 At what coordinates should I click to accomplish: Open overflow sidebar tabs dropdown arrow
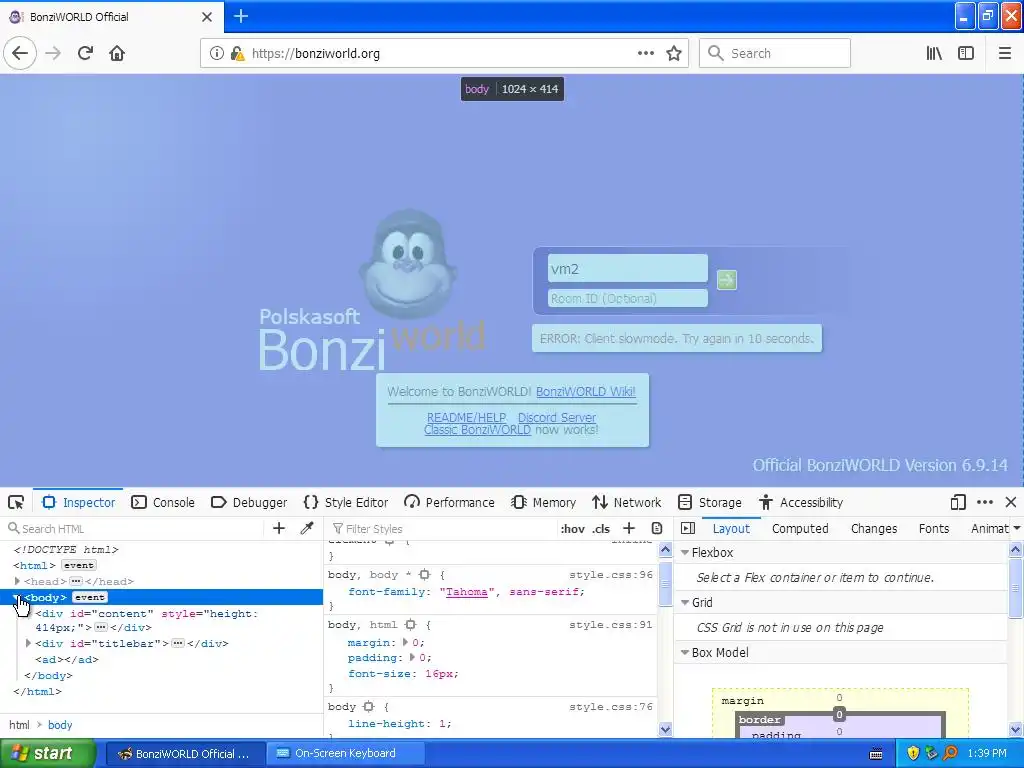1016,528
